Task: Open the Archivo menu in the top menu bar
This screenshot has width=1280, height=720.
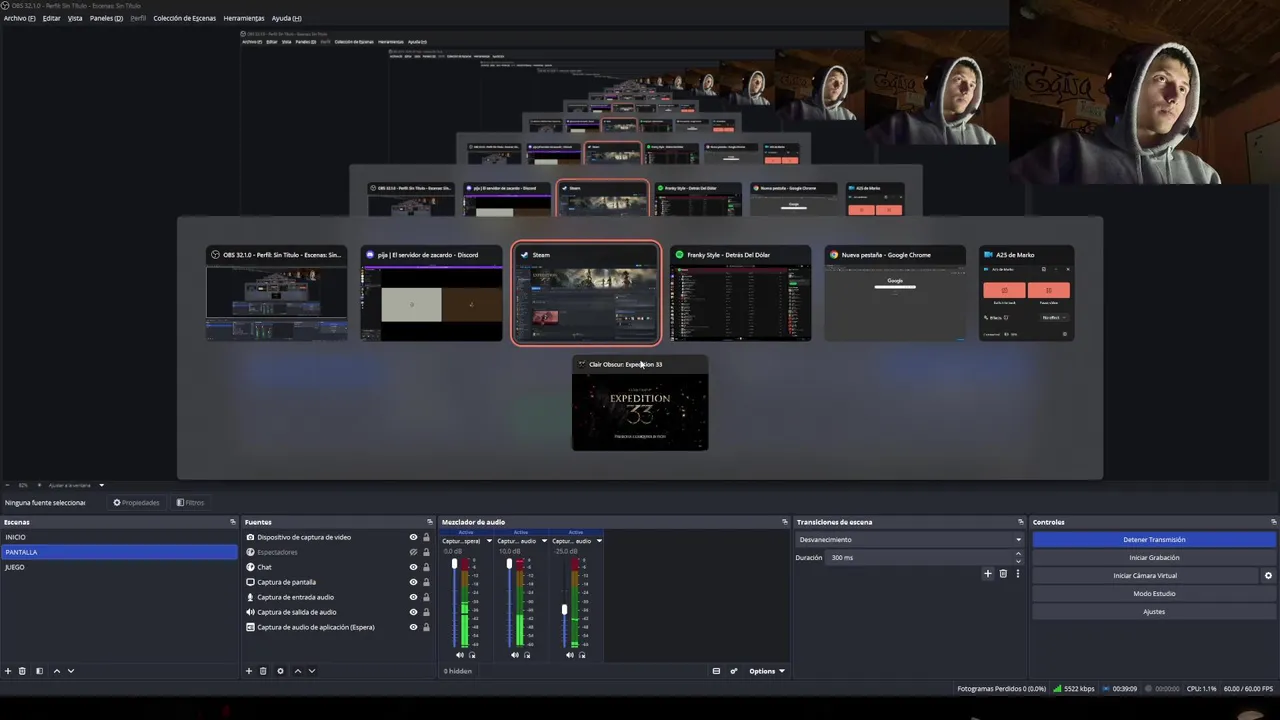Action: [19, 18]
